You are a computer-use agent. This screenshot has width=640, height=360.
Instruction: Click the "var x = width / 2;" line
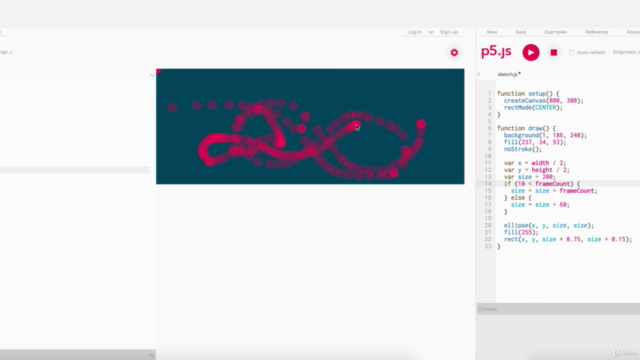pyautogui.click(x=535, y=163)
